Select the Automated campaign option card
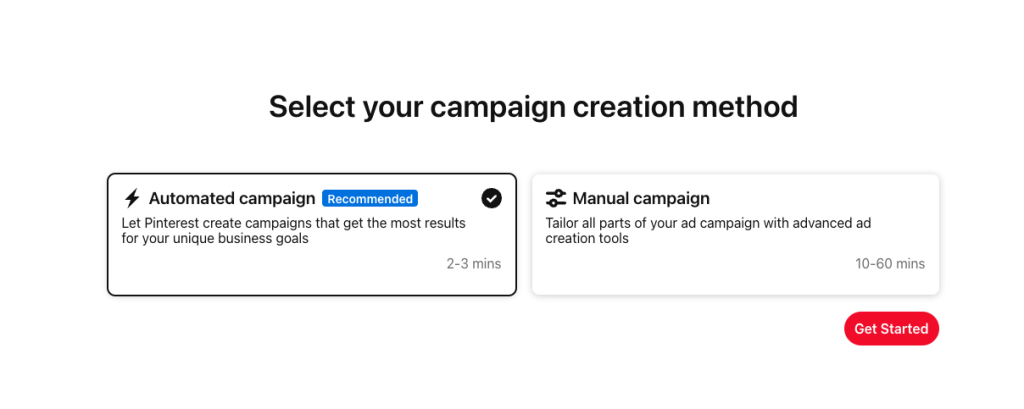This screenshot has width=1024, height=409. coord(311,260)
